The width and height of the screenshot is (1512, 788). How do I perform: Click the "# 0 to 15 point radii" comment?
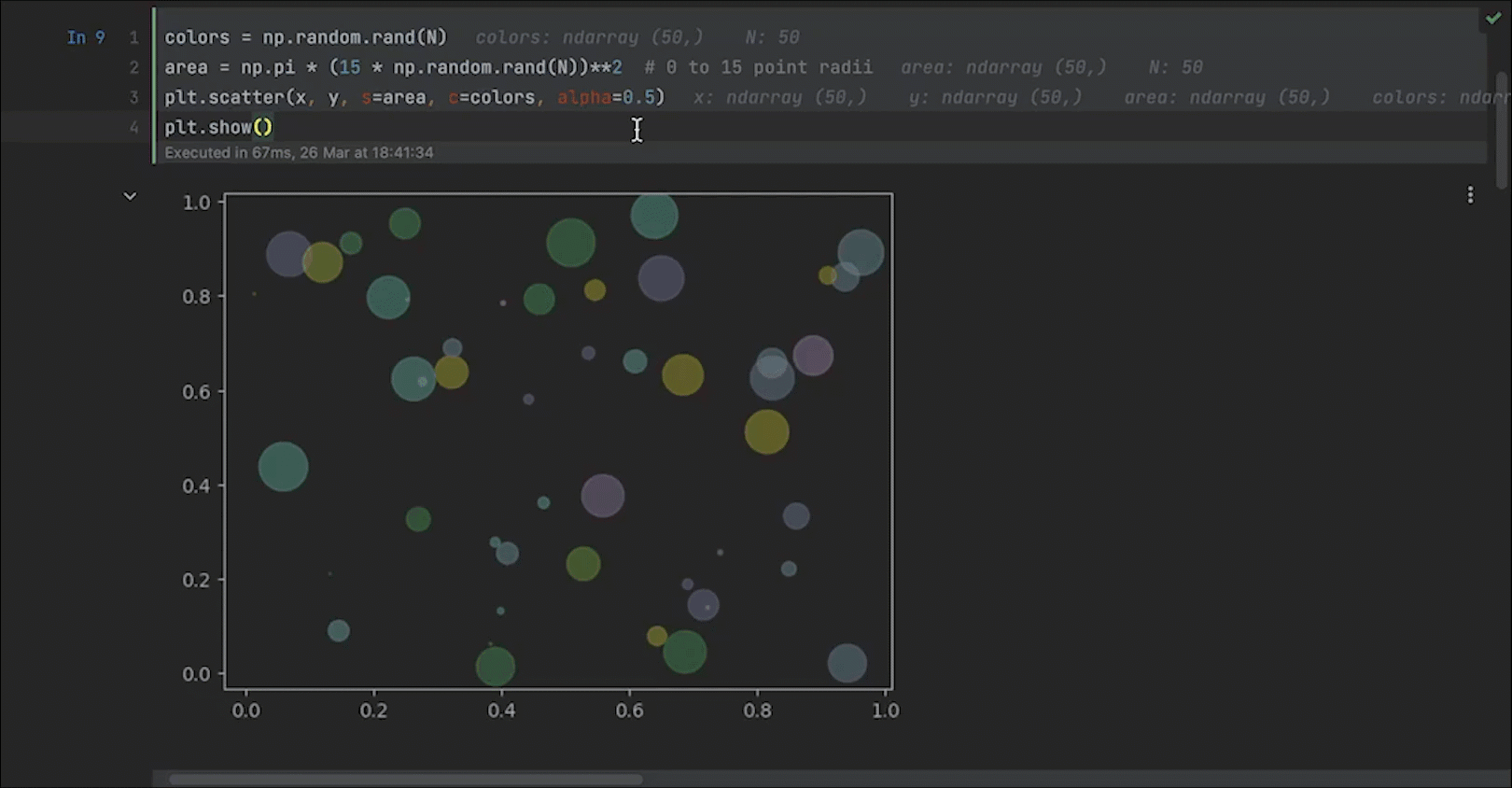[x=758, y=67]
